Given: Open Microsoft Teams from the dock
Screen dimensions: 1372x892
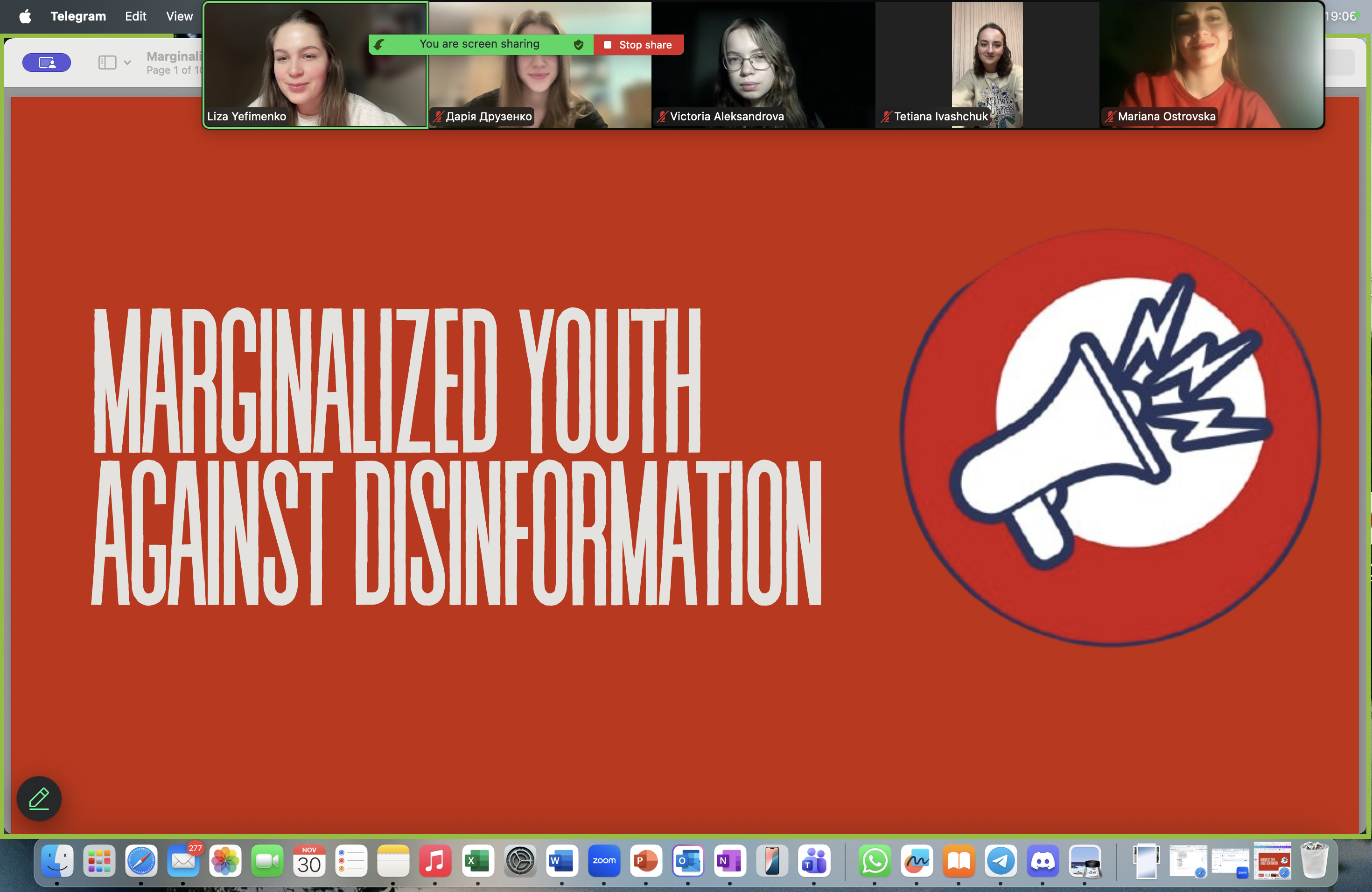Looking at the screenshot, I should [814, 861].
